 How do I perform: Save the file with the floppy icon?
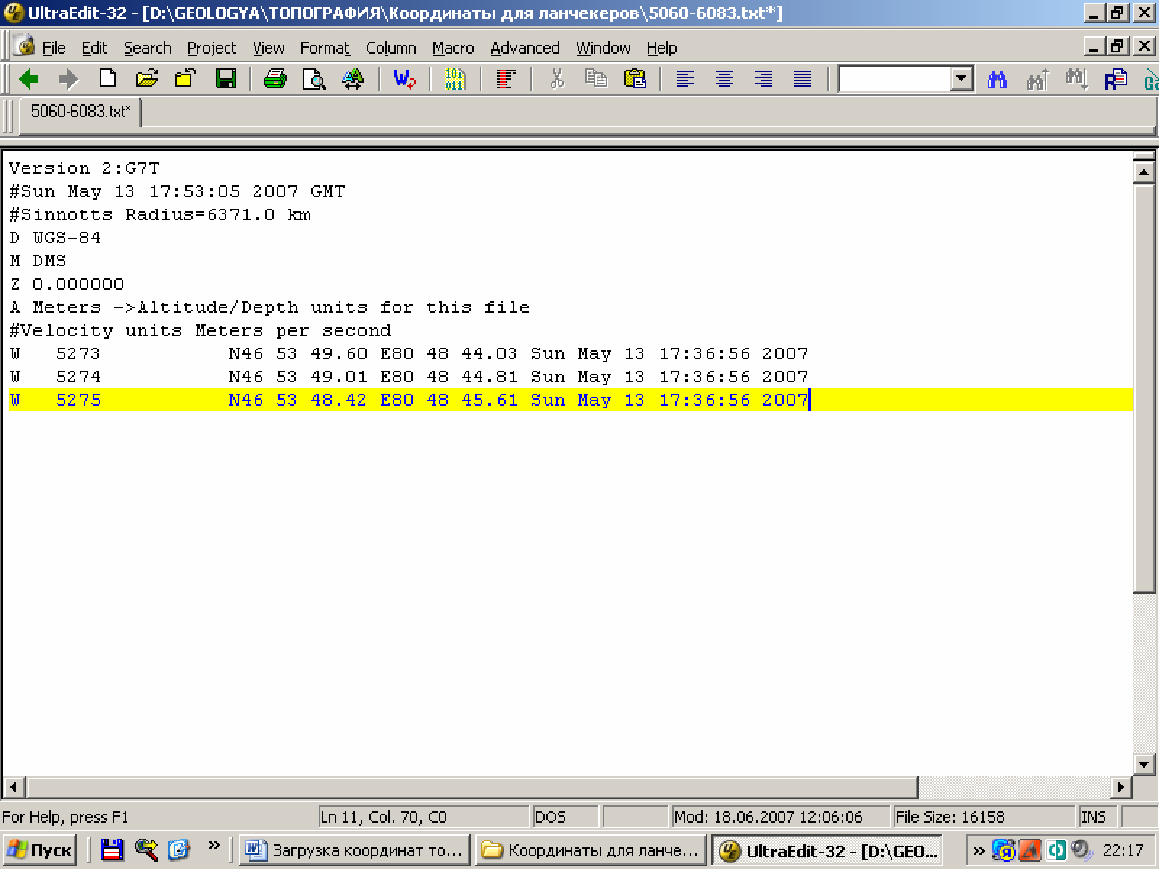point(225,78)
